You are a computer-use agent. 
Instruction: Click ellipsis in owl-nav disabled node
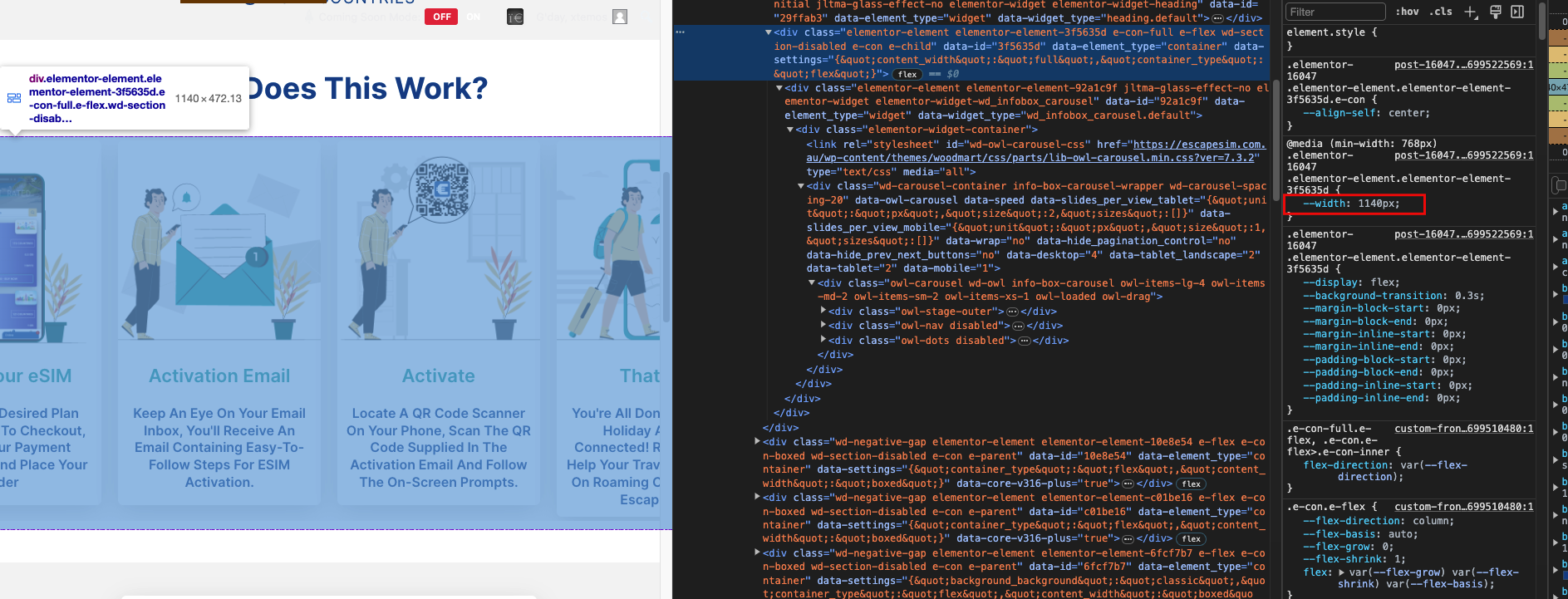pos(1018,327)
